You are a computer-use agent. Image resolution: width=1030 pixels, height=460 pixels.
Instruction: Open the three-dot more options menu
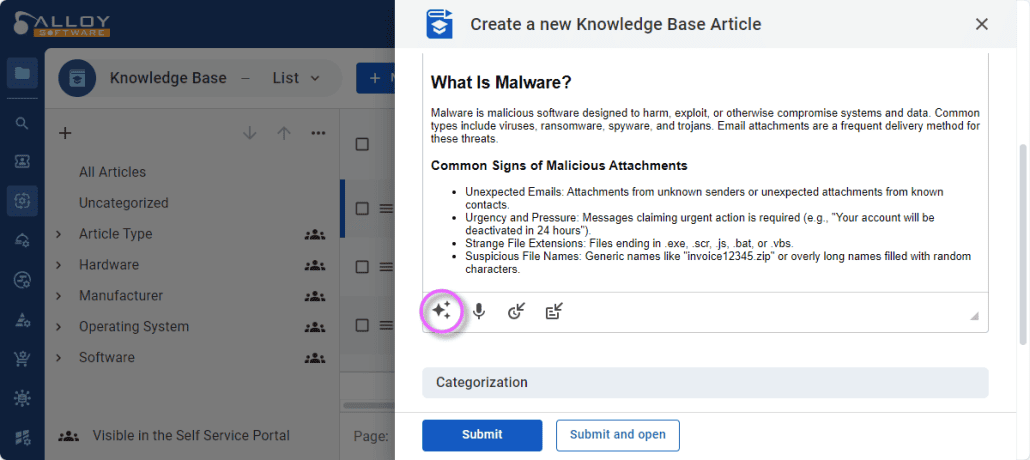[x=318, y=133]
